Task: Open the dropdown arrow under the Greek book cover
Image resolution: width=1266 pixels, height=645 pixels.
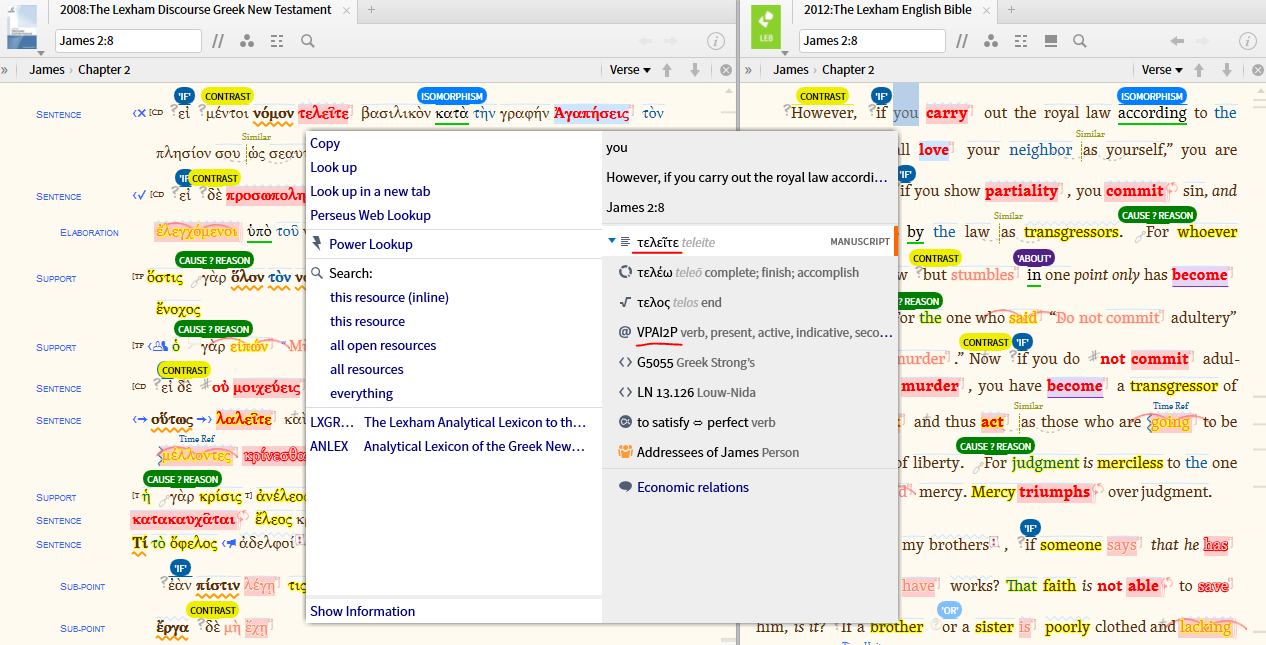Action: (42, 53)
